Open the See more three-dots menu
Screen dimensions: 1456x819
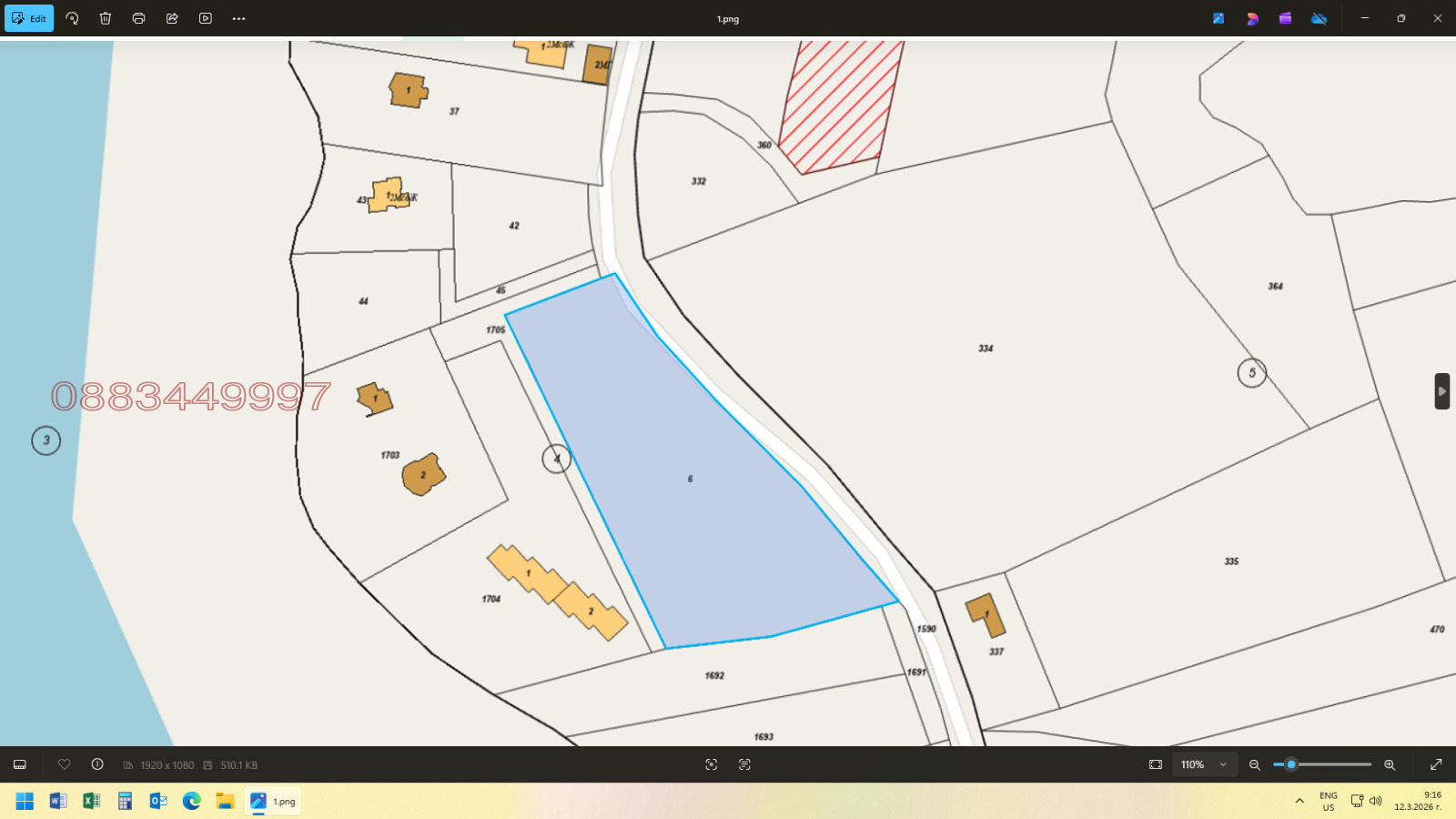(238, 18)
